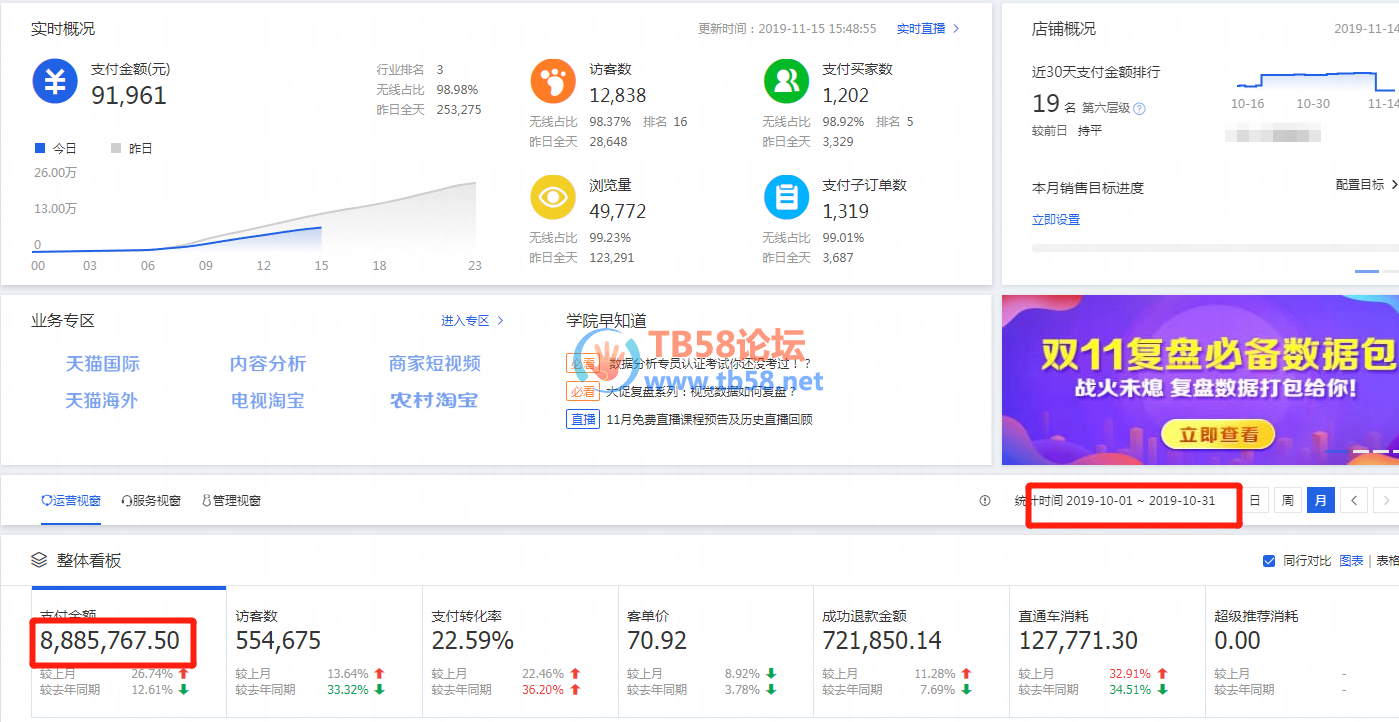
Task: Switch the board view to 表格
Action: point(1387,561)
